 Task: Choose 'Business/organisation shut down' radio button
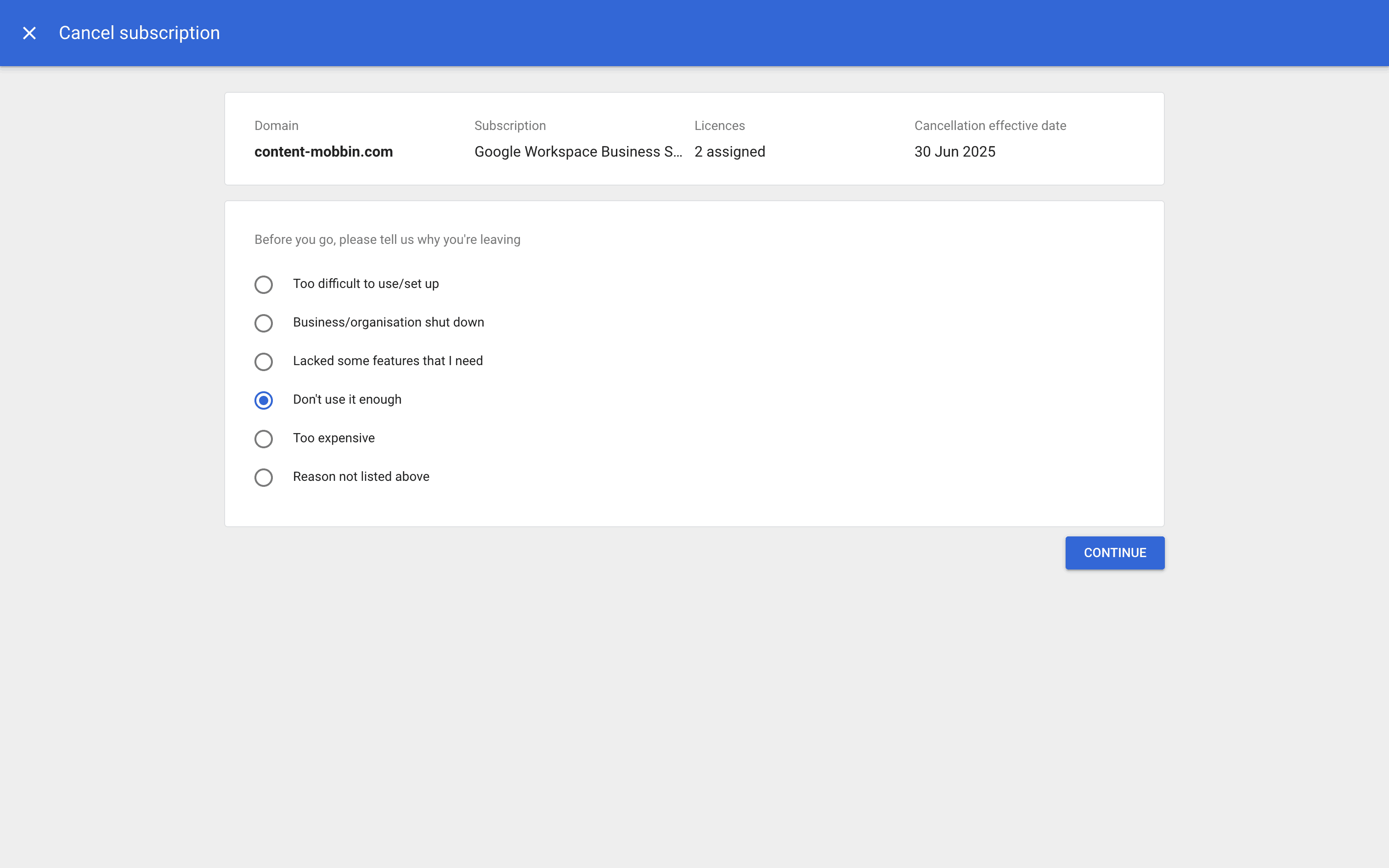(264, 323)
